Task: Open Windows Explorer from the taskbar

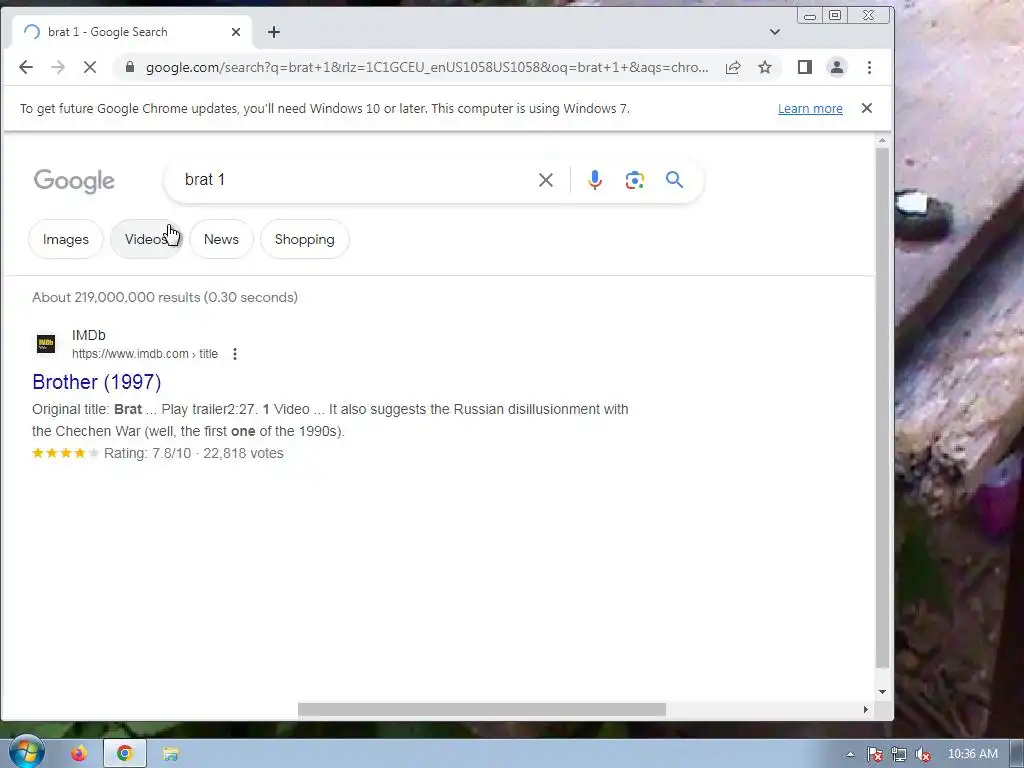Action: pos(170,754)
